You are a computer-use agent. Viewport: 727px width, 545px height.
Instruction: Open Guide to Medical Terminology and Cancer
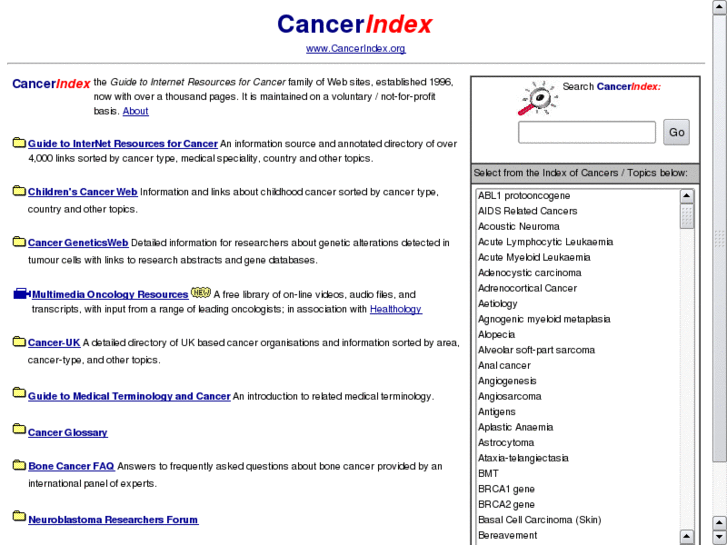click(x=129, y=397)
